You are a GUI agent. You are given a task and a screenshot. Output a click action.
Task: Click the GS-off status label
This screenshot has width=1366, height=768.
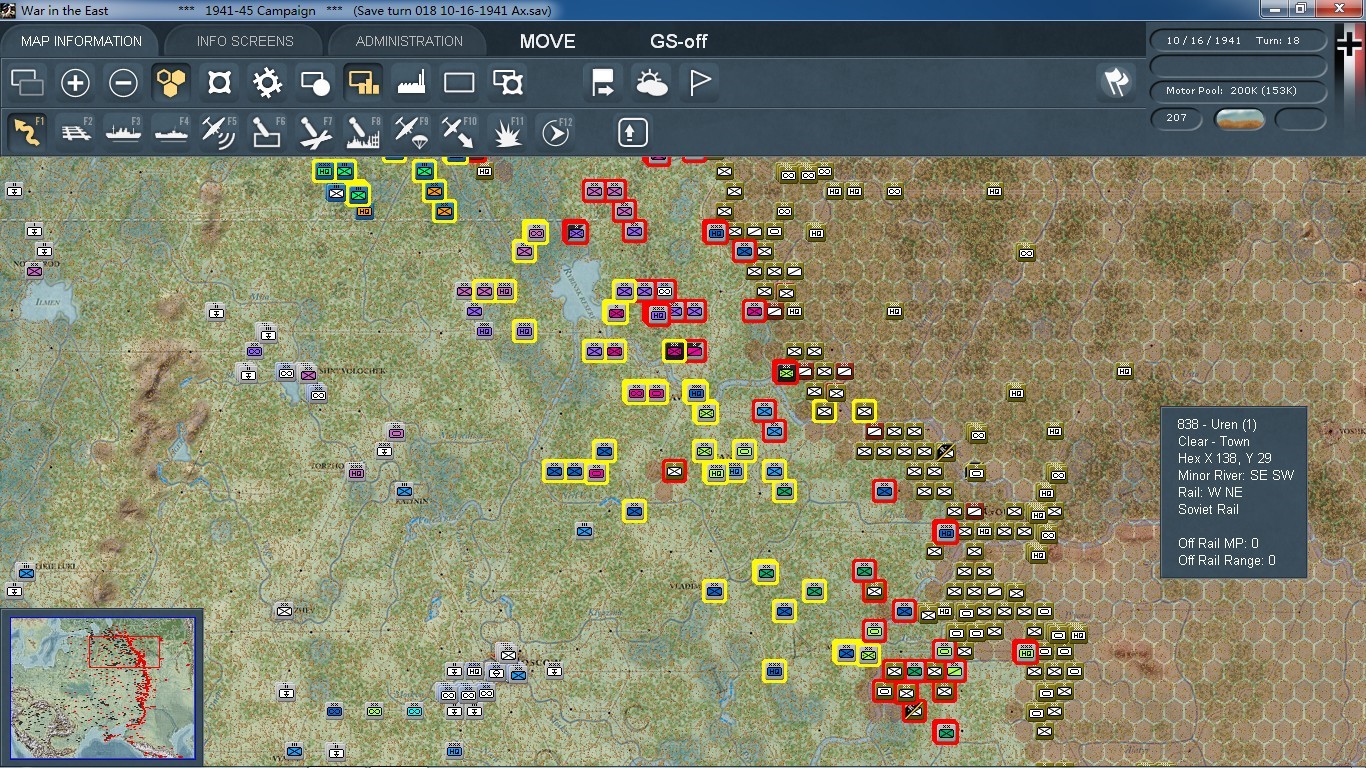(x=679, y=41)
